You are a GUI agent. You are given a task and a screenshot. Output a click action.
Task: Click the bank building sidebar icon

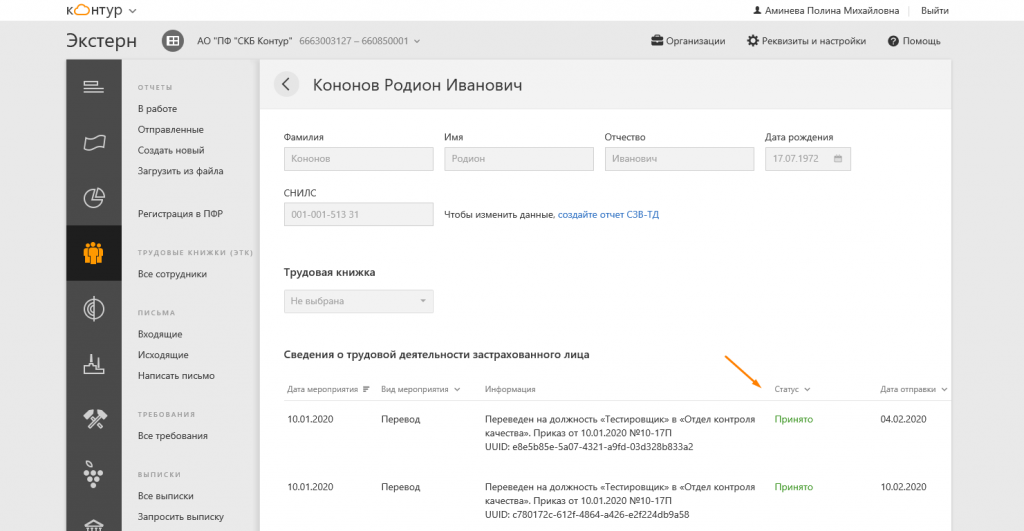(x=93, y=524)
